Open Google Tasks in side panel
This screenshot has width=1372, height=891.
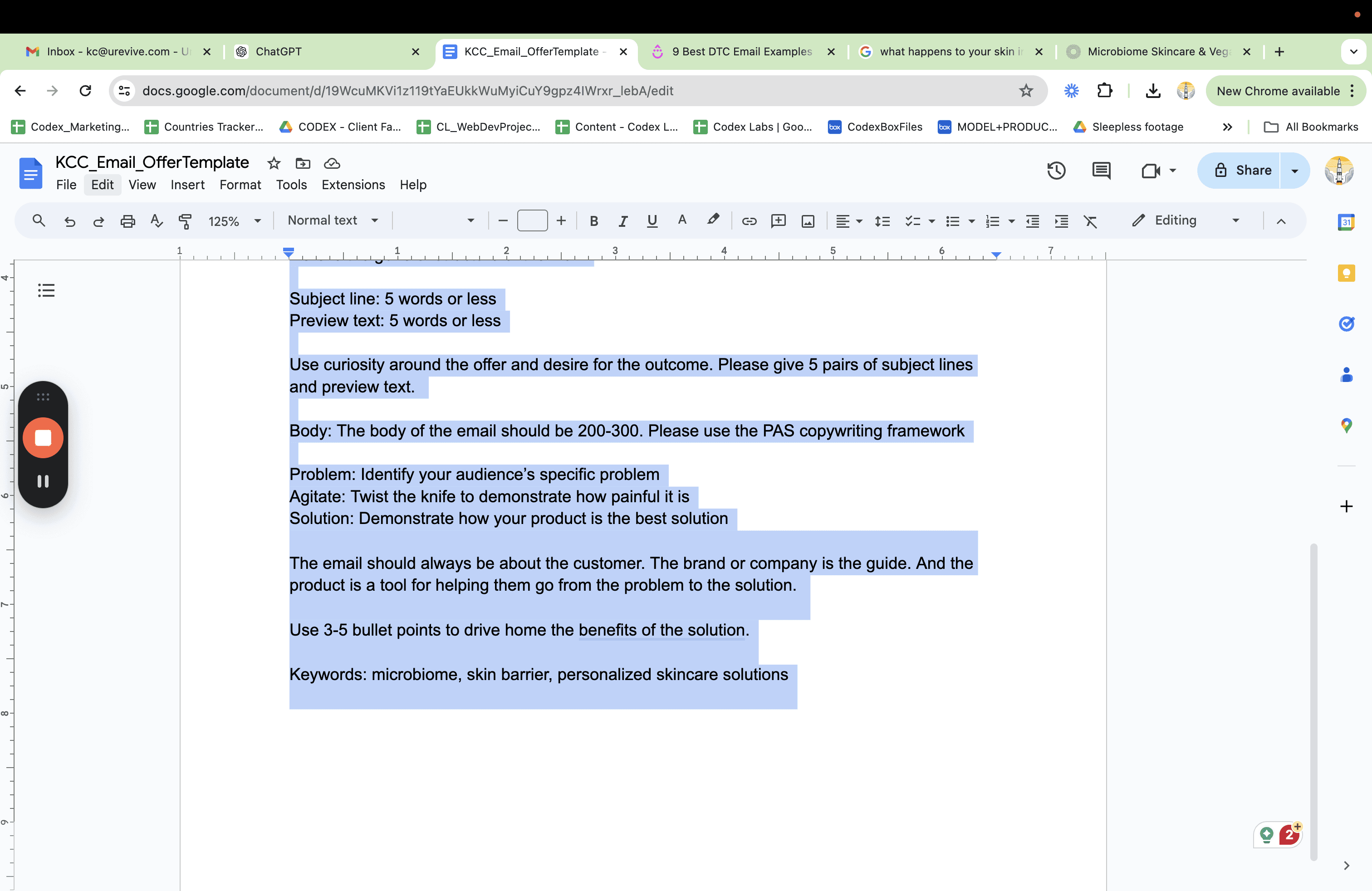click(1346, 324)
